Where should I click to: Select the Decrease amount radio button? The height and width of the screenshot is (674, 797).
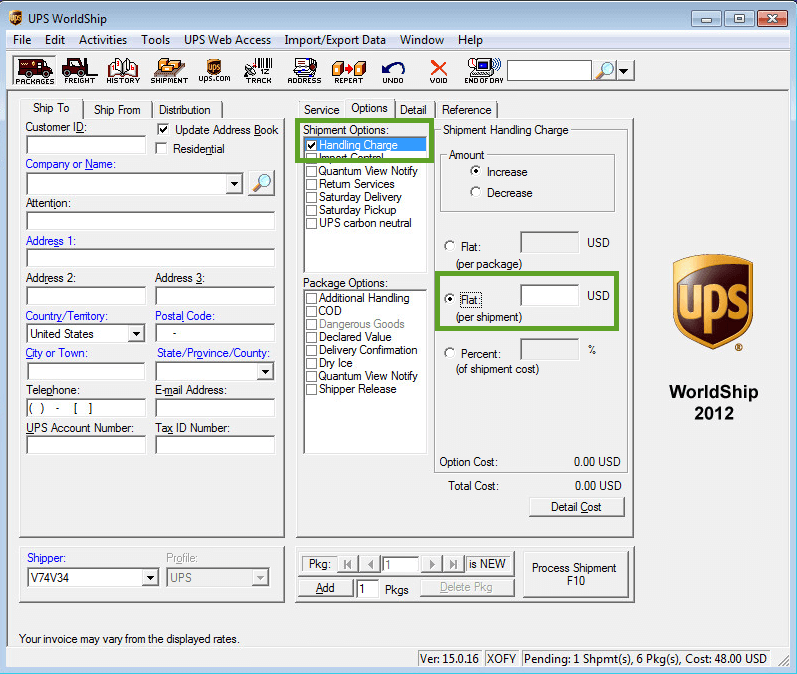click(x=475, y=192)
